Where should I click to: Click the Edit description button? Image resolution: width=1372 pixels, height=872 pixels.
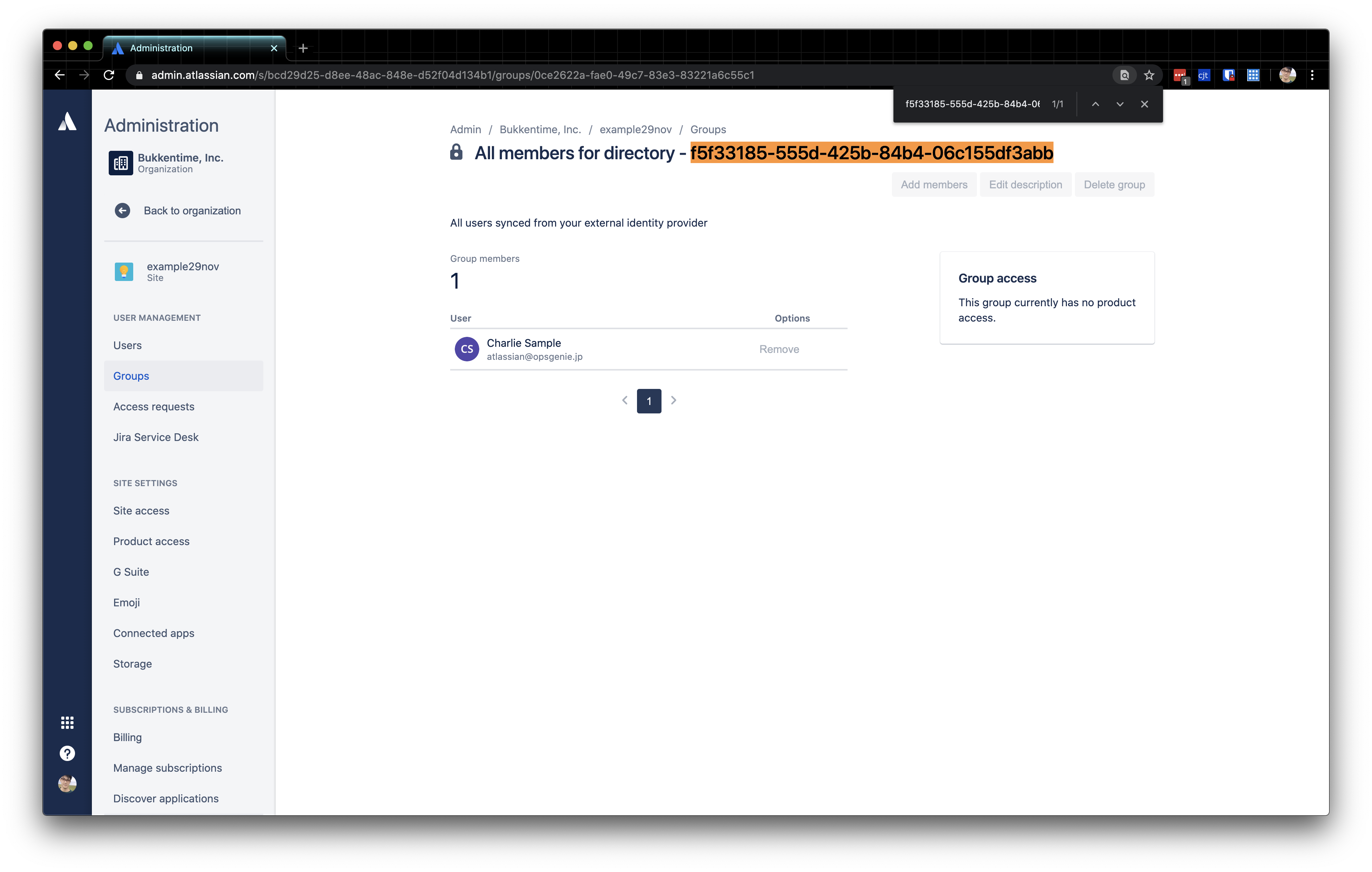tap(1026, 185)
